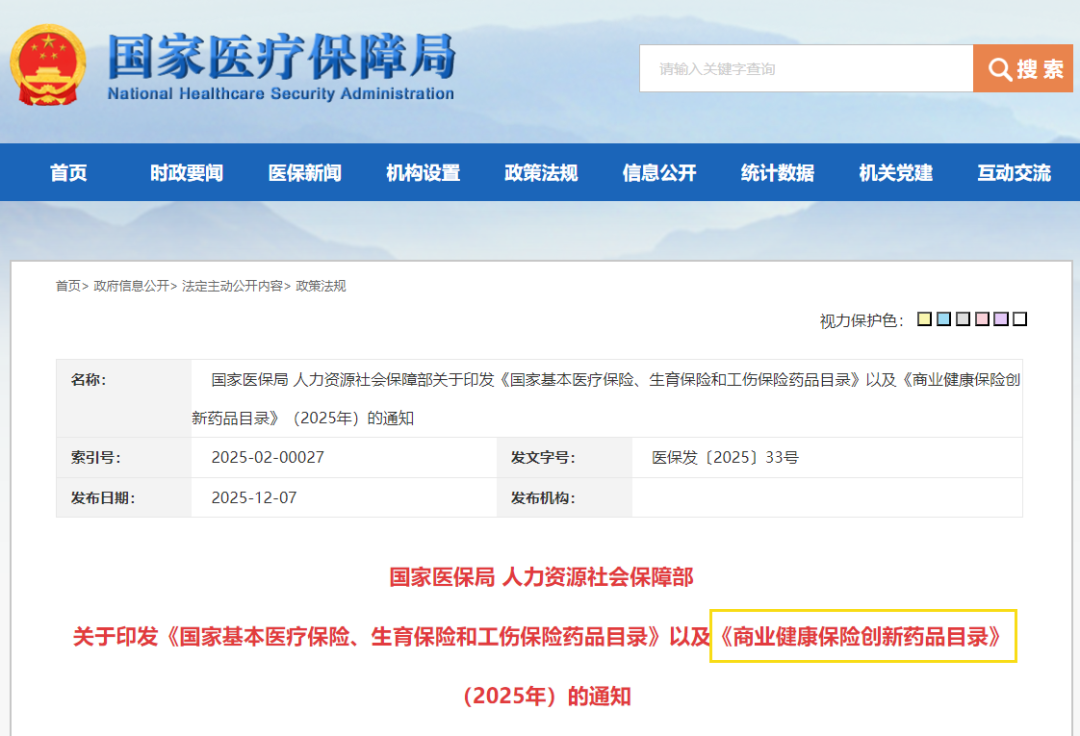Navigate to 统计数据 page
This screenshot has width=1080, height=736.
click(777, 173)
